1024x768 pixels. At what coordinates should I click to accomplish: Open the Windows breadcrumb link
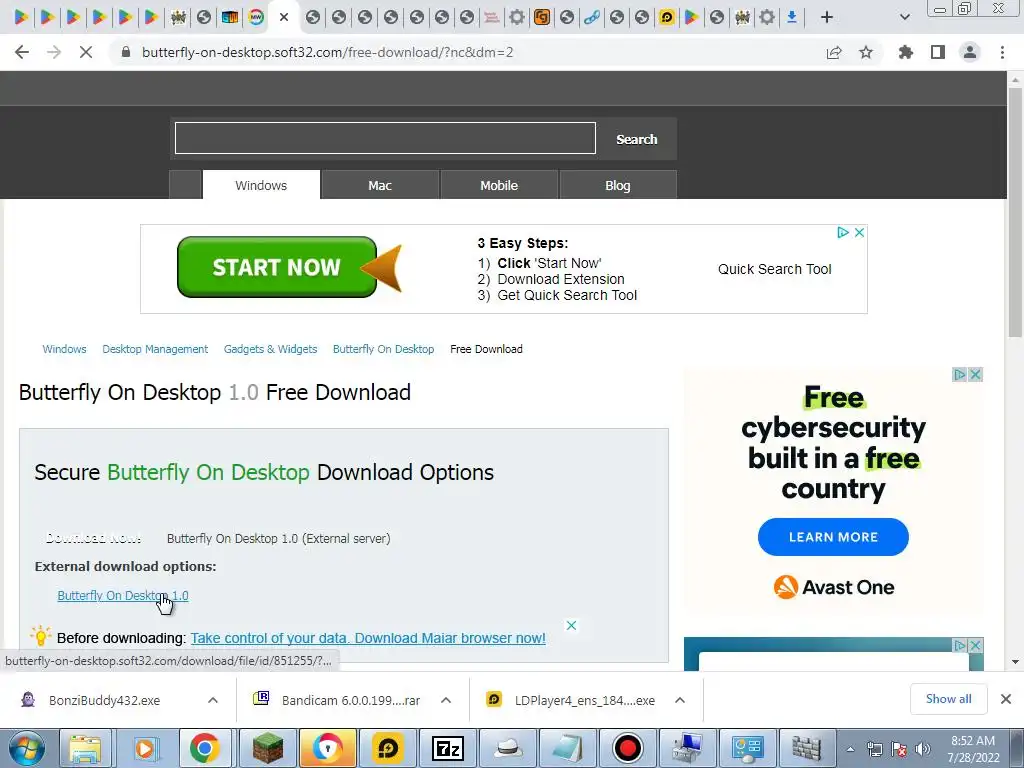[x=64, y=349]
